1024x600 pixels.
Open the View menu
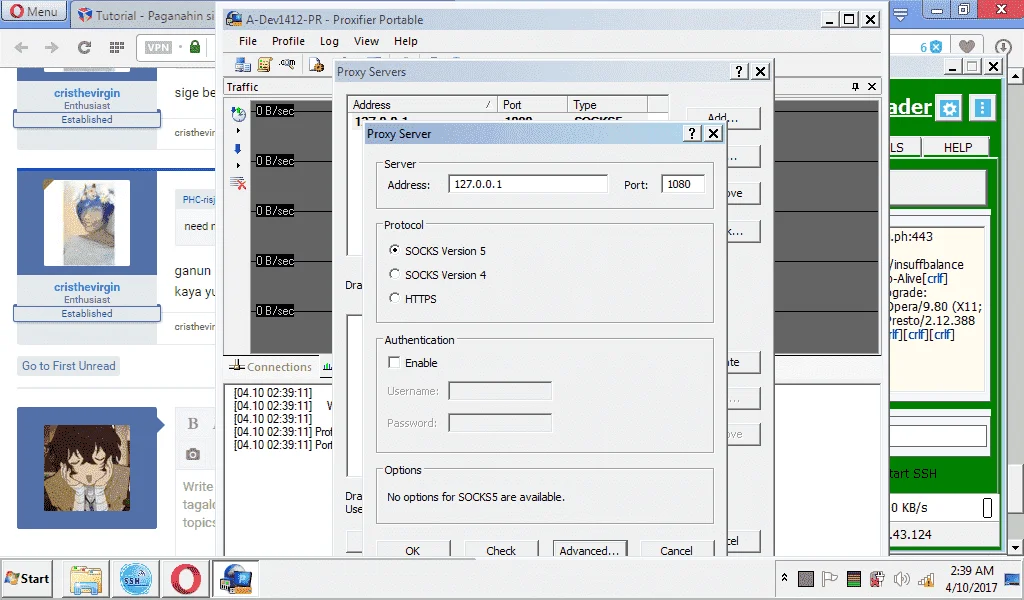tap(366, 41)
